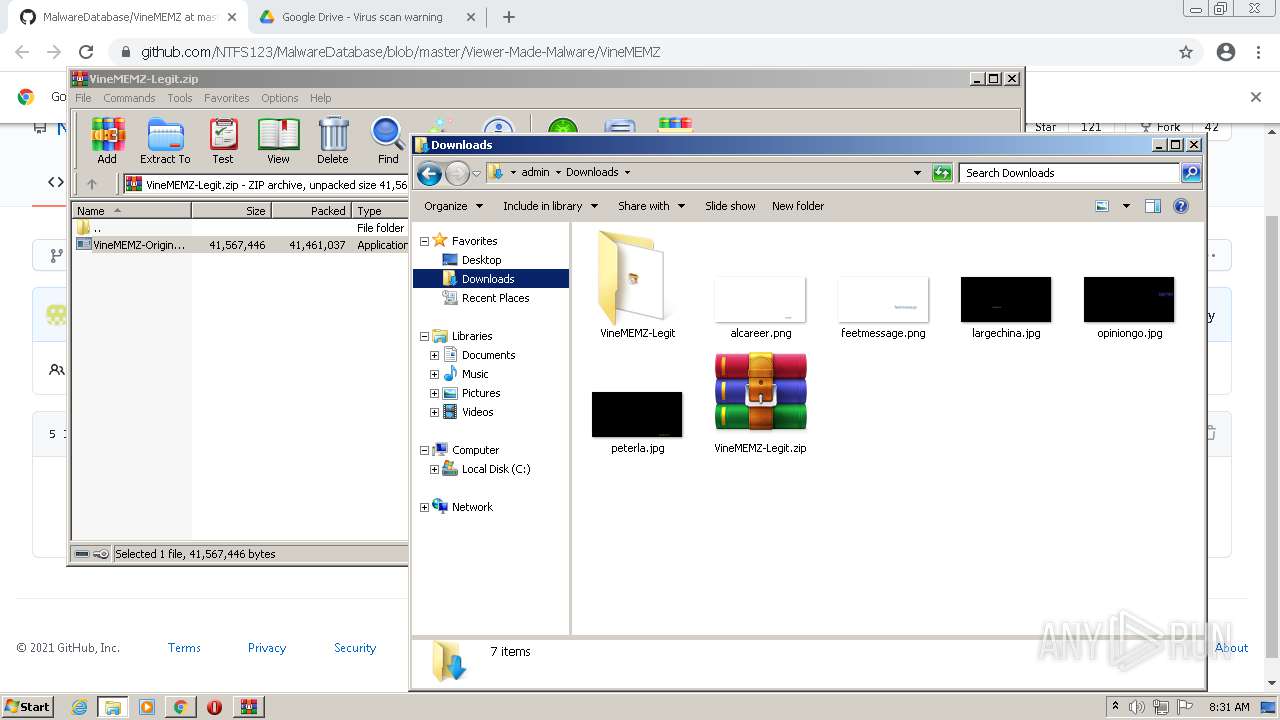Select Desktop in Favorites
The width and height of the screenshot is (1280, 720).
[481, 260]
